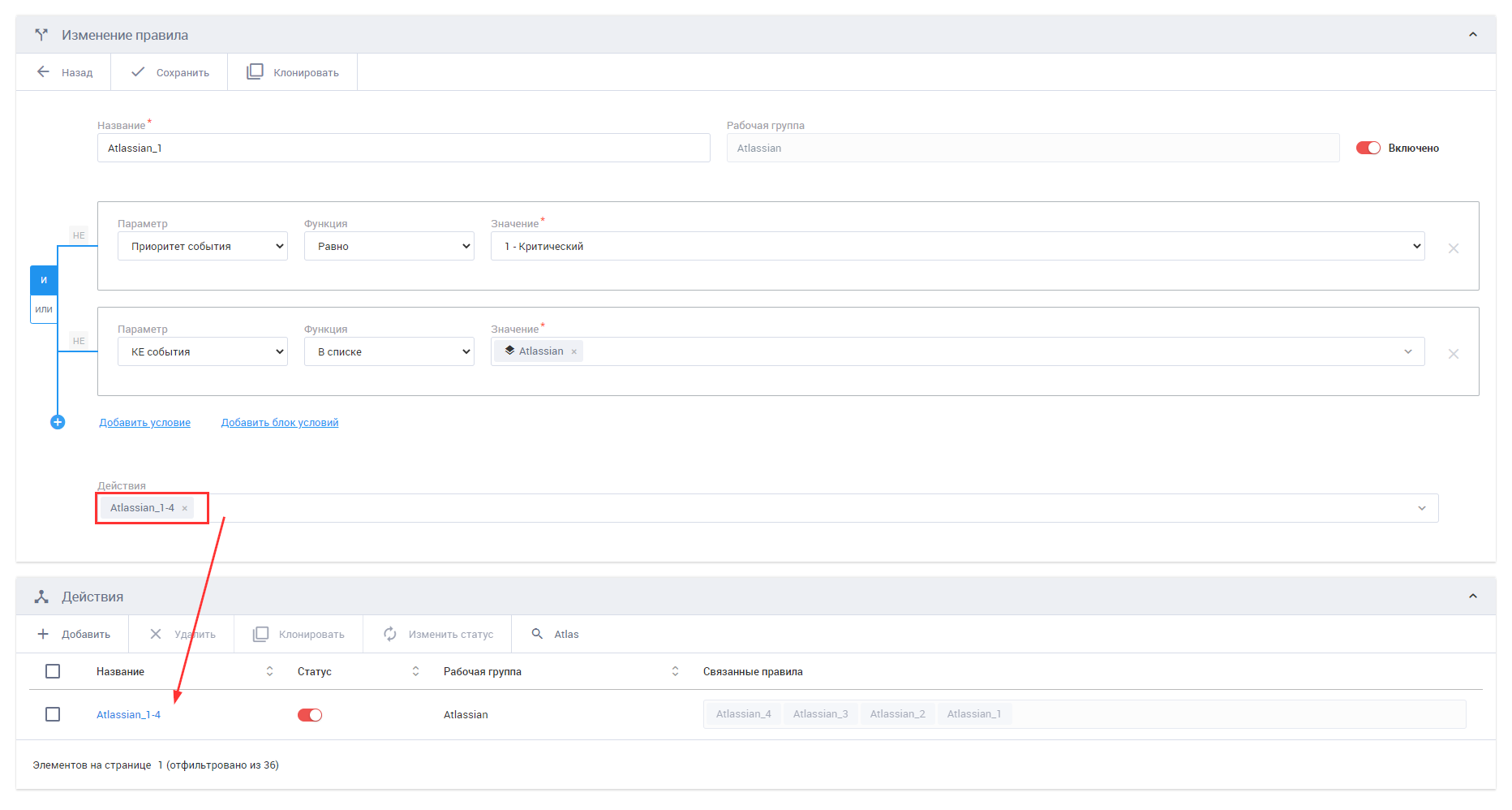
Task: Click the search magnifier icon in the Действия toolbar
Action: [x=537, y=634]
